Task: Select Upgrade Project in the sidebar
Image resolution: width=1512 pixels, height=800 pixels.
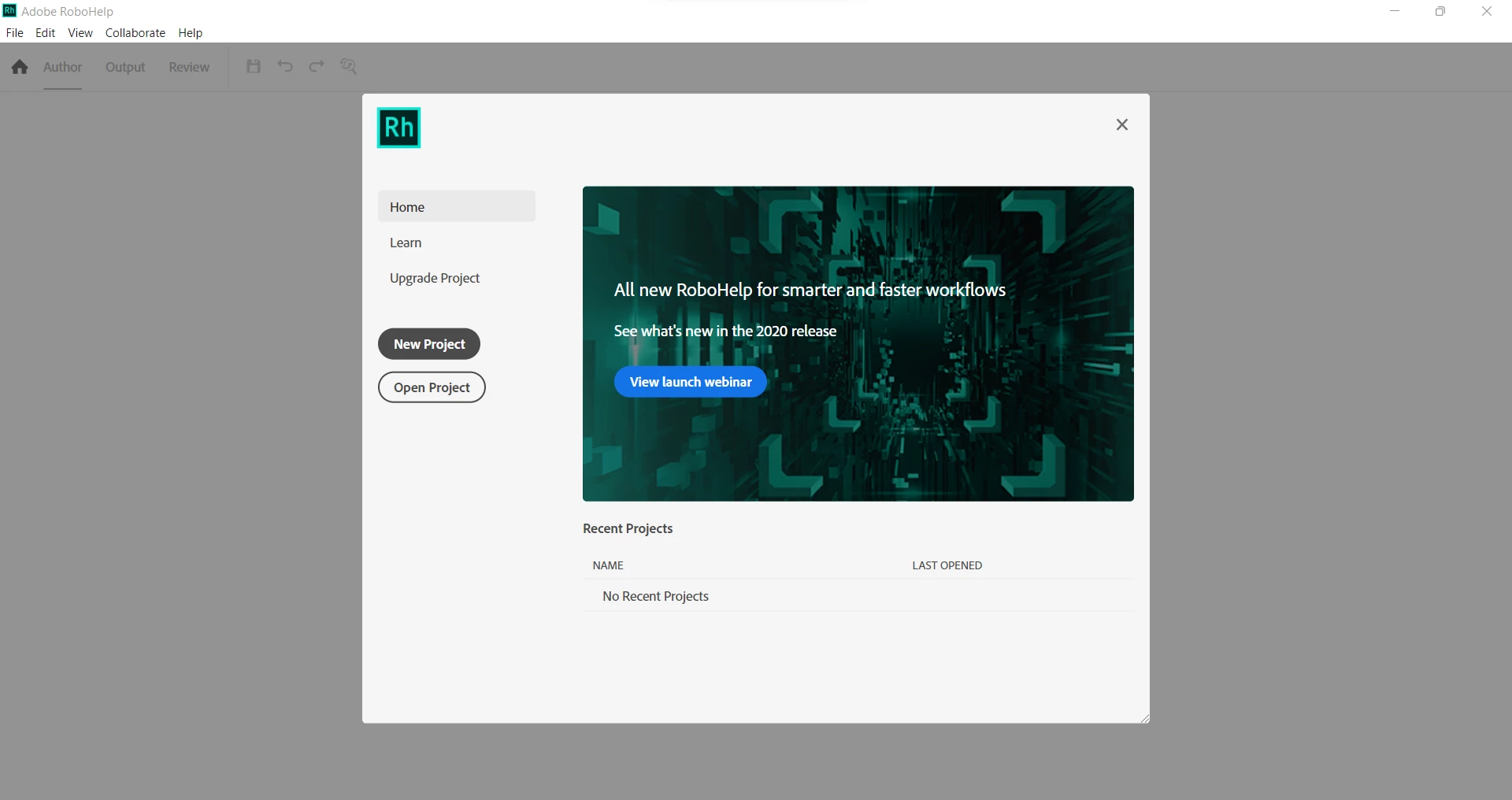Action: (457, 278)
